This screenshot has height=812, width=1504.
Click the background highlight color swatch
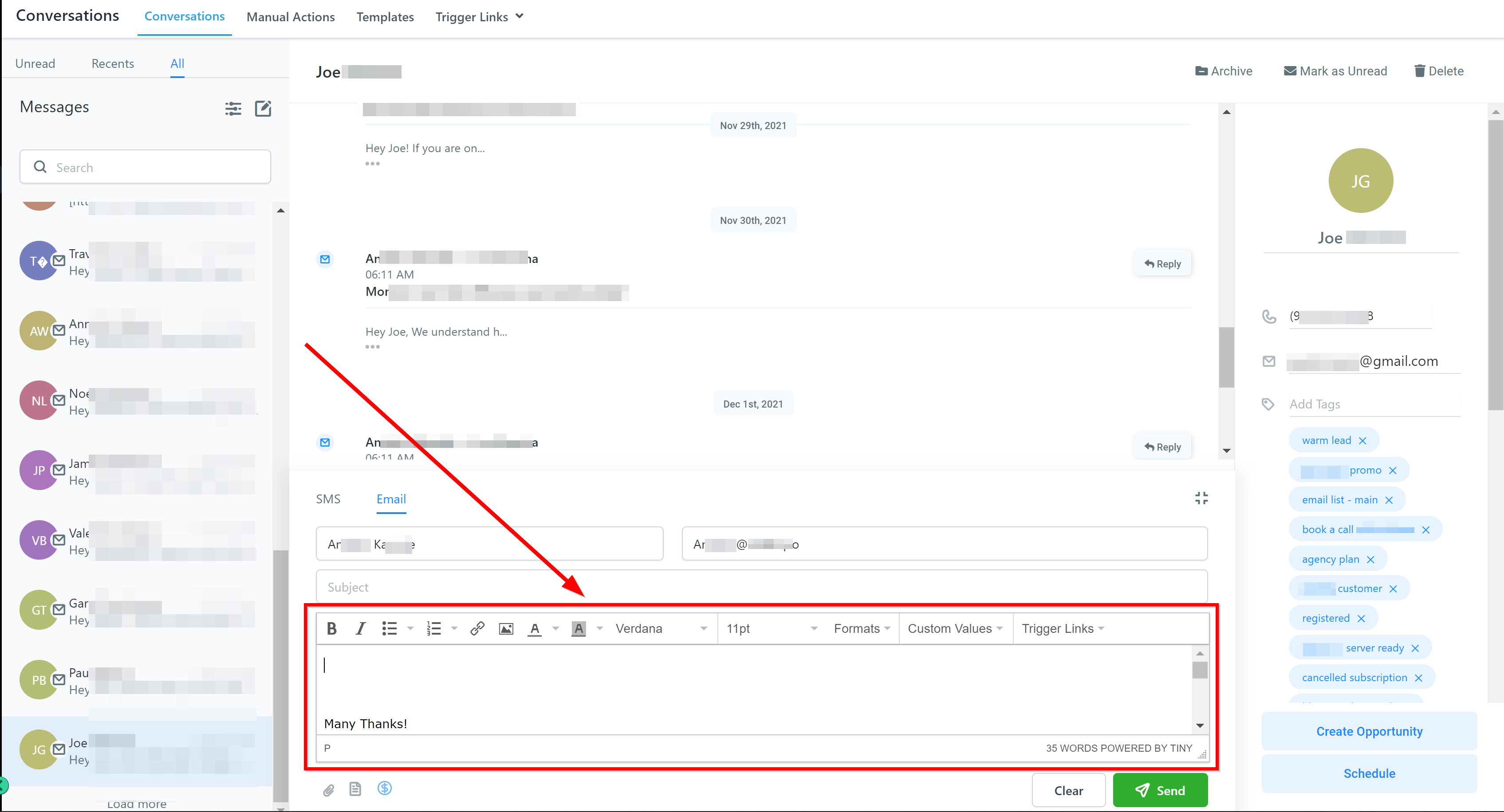(578, 629)
